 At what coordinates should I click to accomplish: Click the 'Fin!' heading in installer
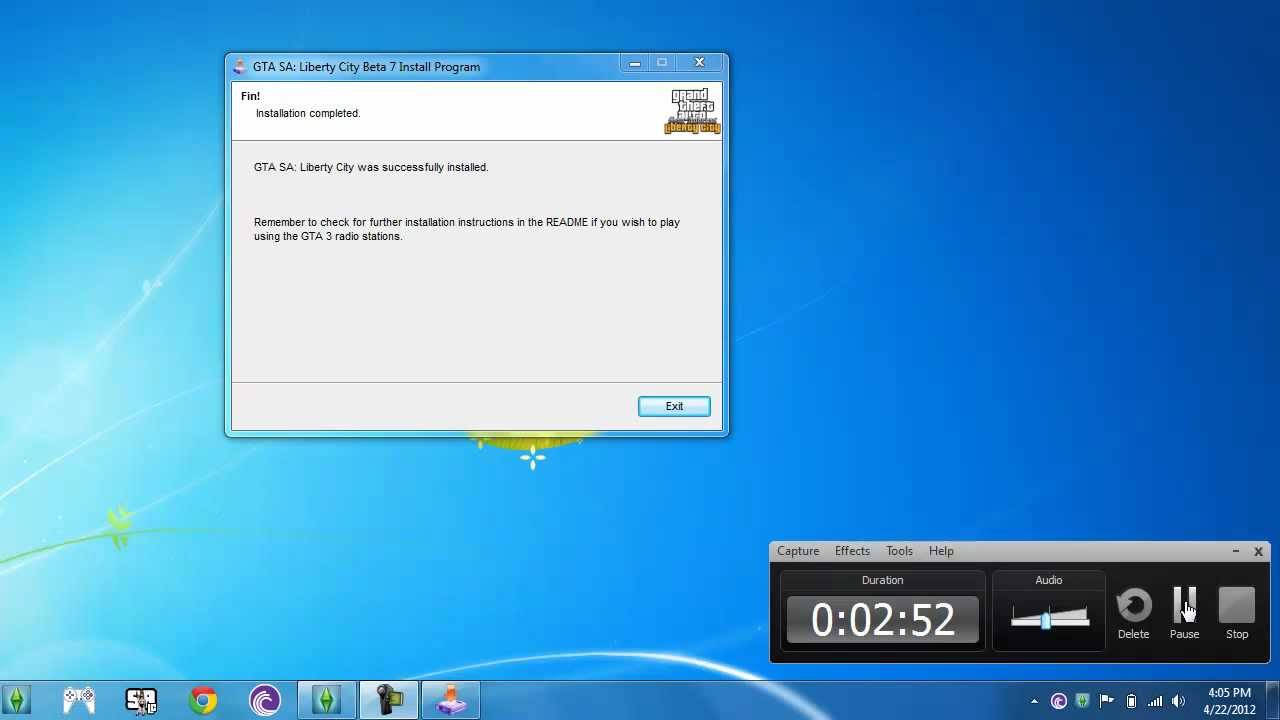point(250,96)
